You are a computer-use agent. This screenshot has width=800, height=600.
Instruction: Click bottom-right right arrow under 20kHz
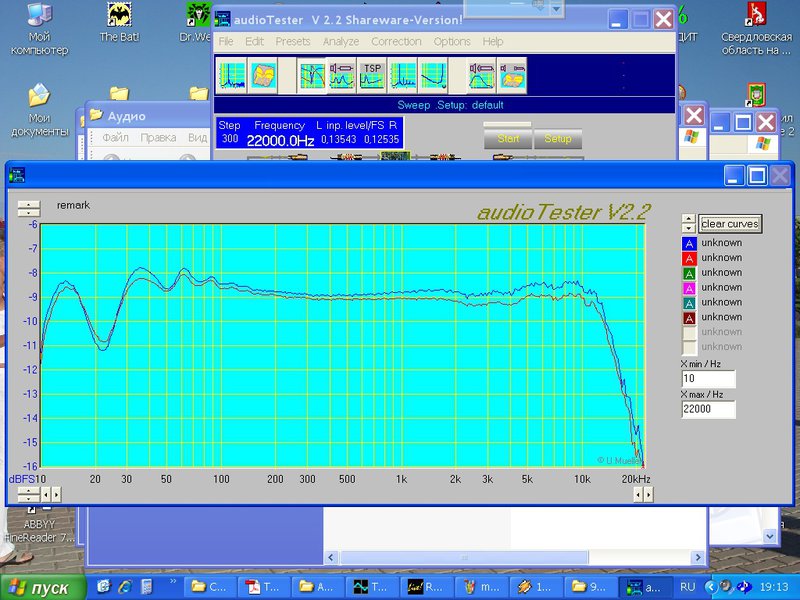point(648,494)
